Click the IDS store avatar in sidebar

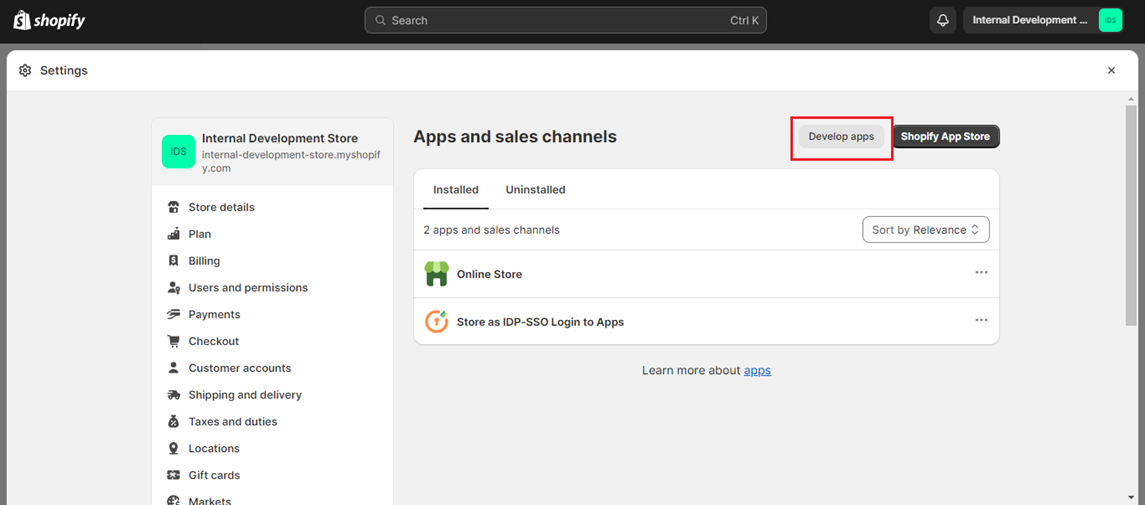178,152
